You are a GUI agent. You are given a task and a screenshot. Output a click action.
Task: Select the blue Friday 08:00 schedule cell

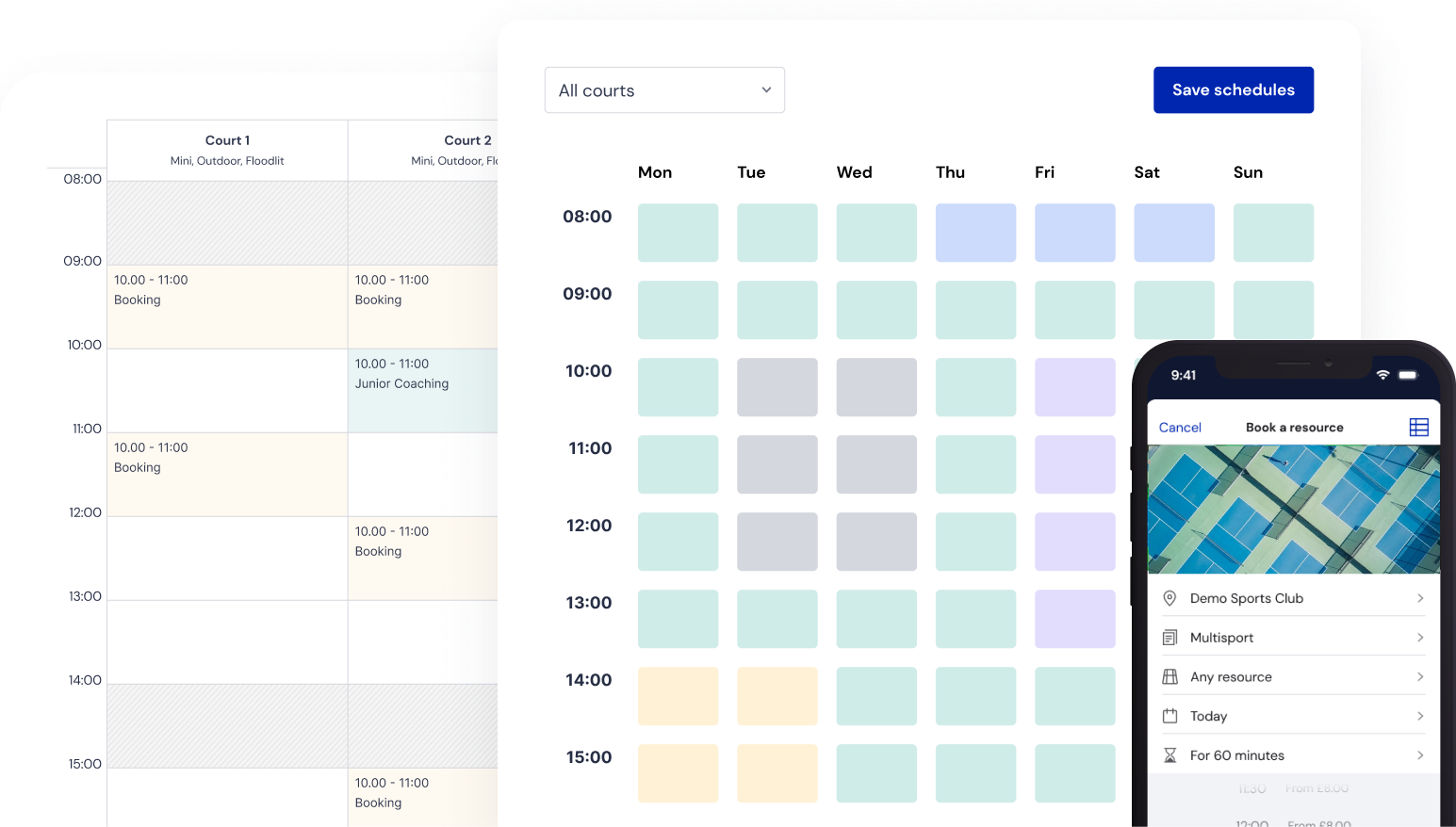tap(1075, 233)
